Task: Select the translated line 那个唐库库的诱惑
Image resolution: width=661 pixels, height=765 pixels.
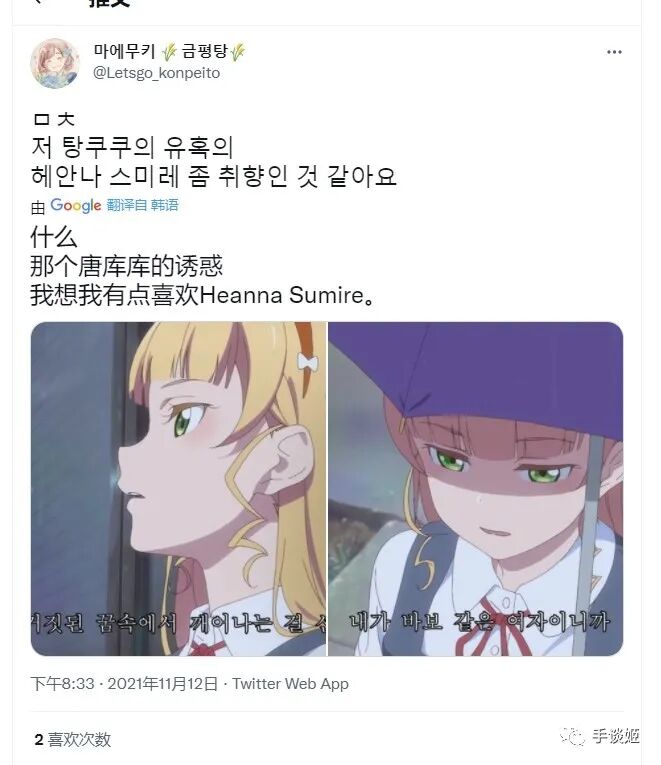Action: pyautogui.click(x=126, y=266)
